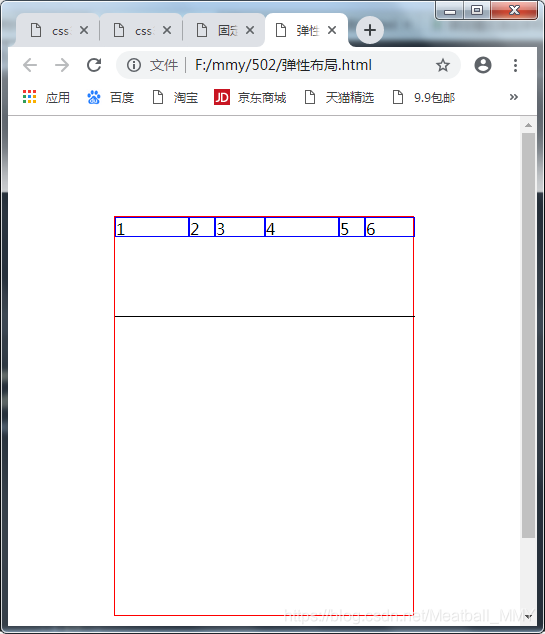Click flex box item 4
This screenshot has width=545, height=634.
click(302, 227)
